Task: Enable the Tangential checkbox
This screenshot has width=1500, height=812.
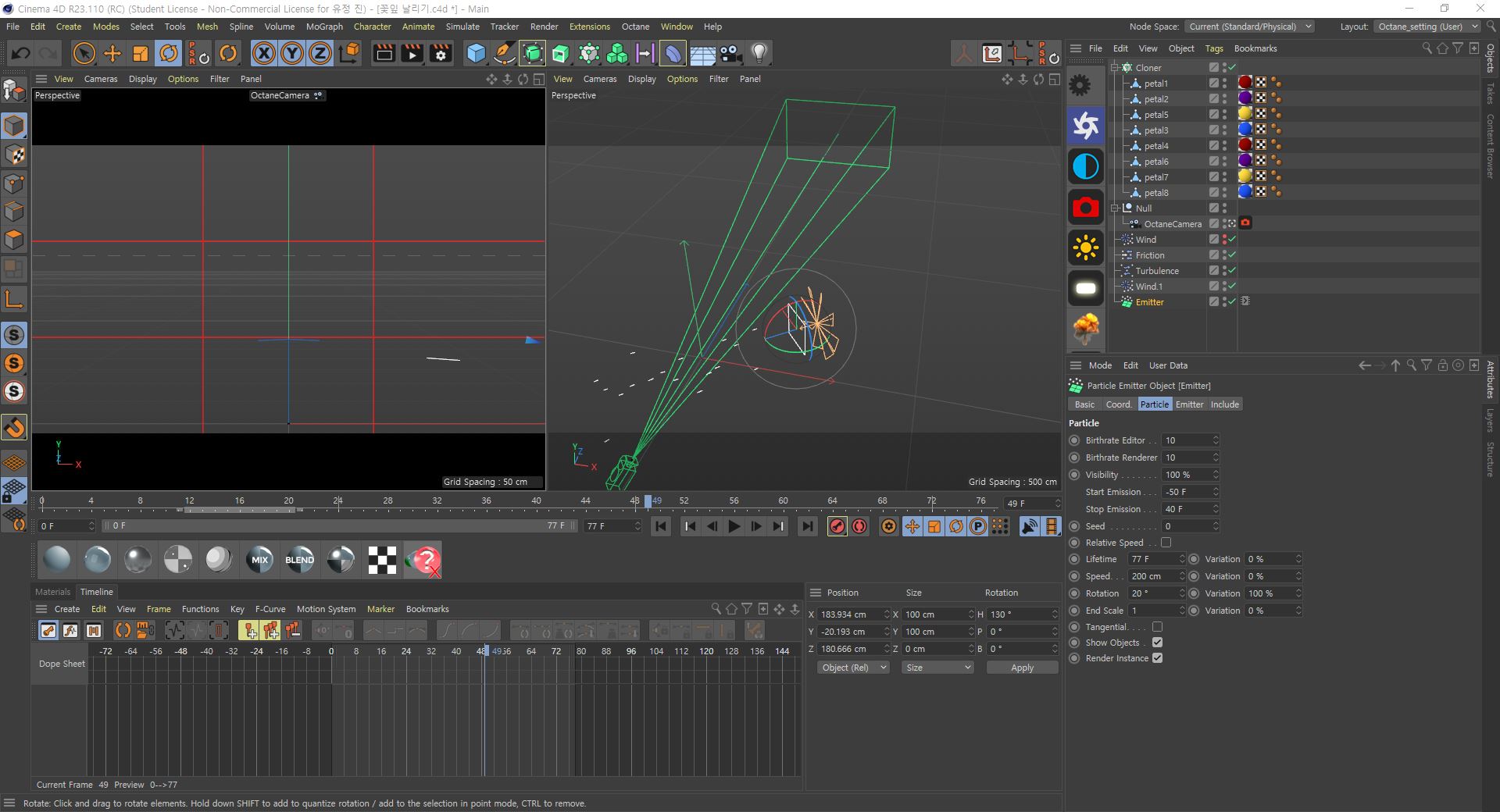Action: click(x=1157, y=627)
